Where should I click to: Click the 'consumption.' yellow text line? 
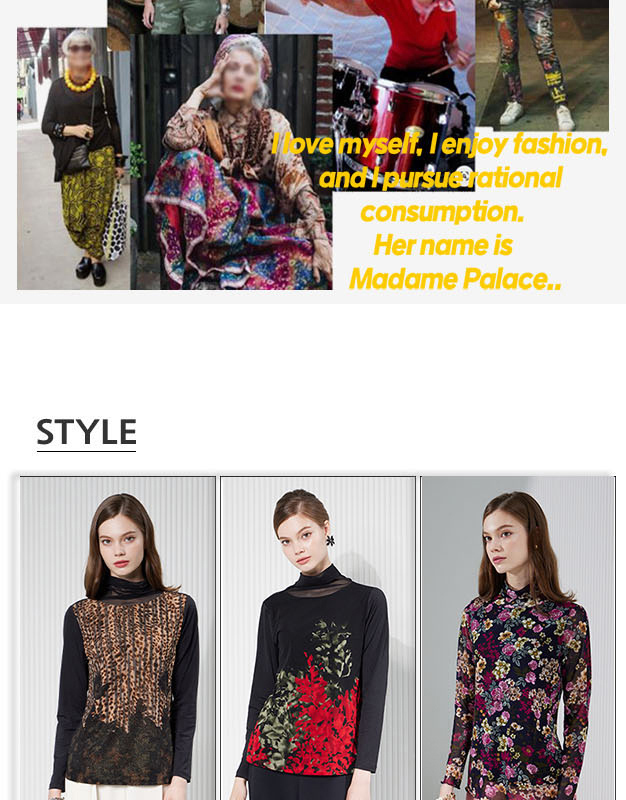[x=442, y=212]
